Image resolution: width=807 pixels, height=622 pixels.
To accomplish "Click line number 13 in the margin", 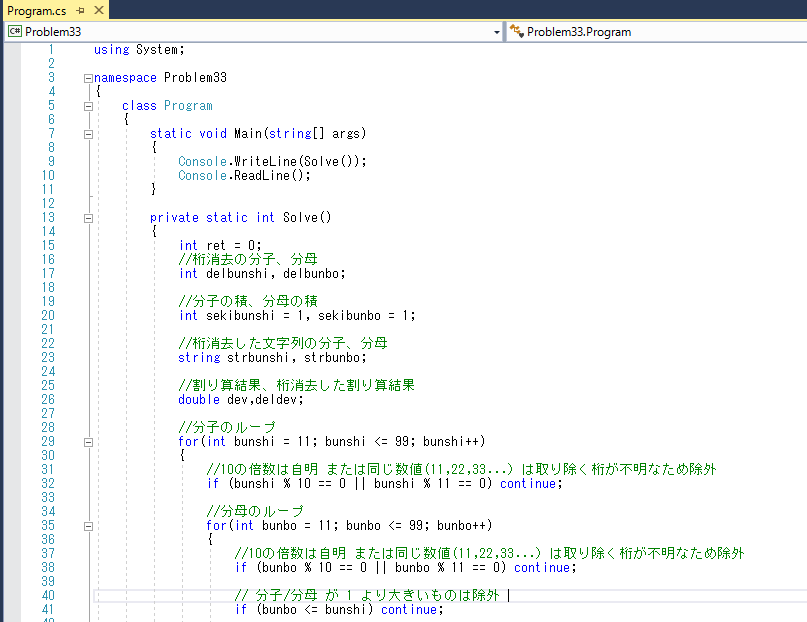I will 48,218.
